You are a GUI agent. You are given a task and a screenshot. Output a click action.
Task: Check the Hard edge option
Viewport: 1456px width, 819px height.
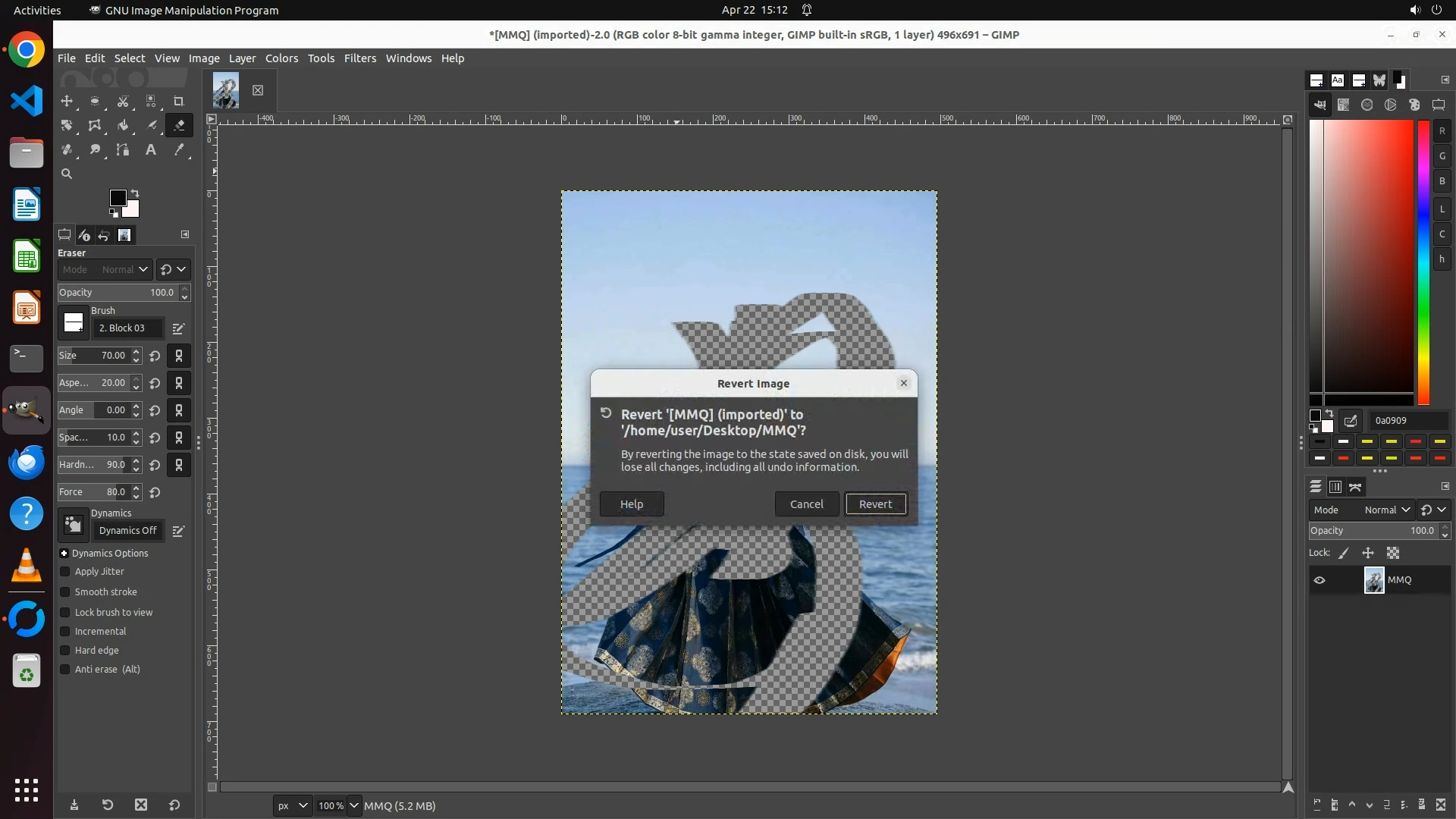click(x=65, y=651)
